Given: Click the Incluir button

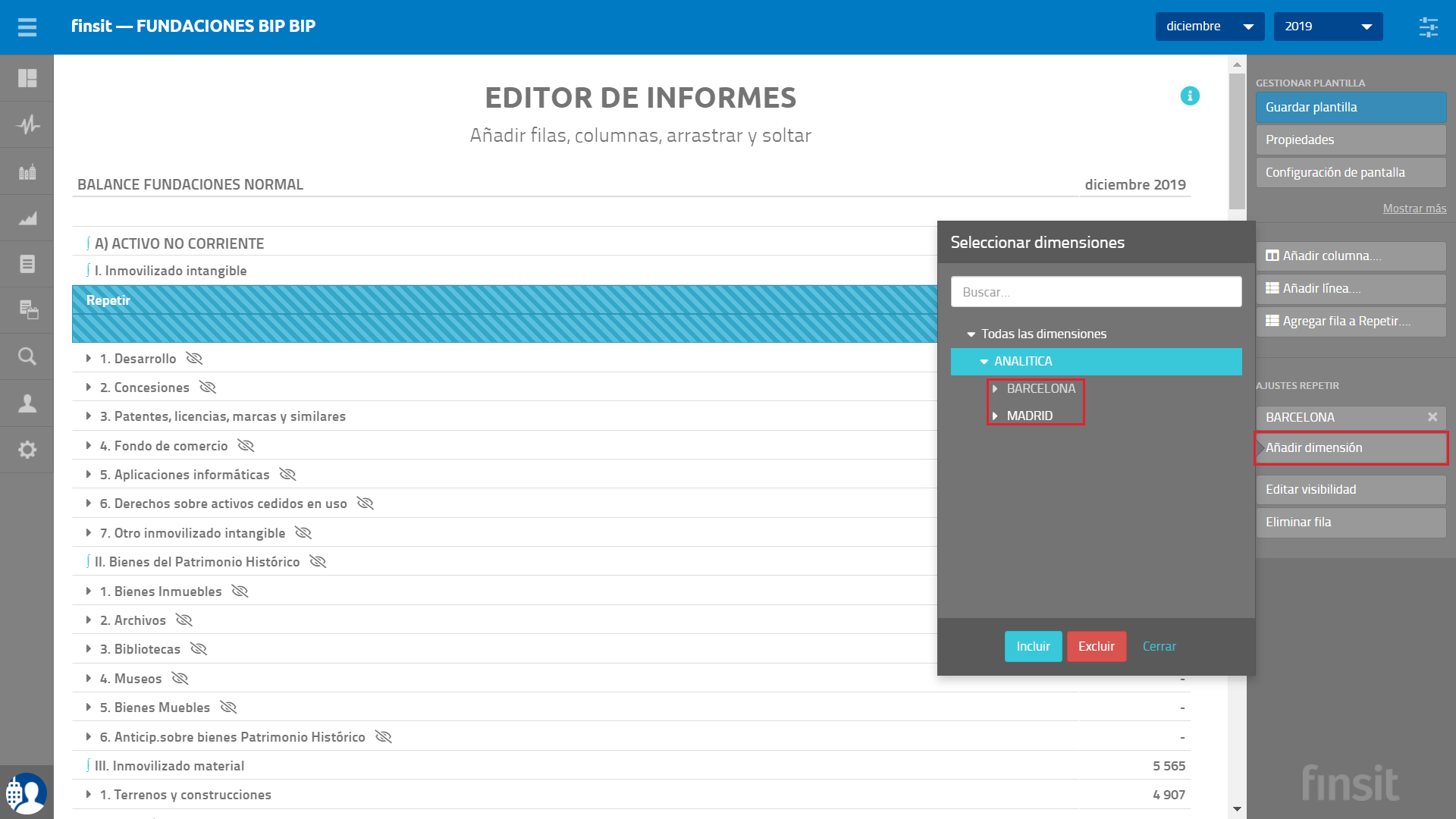Looking at the screenshot, I should [1033, 647].
